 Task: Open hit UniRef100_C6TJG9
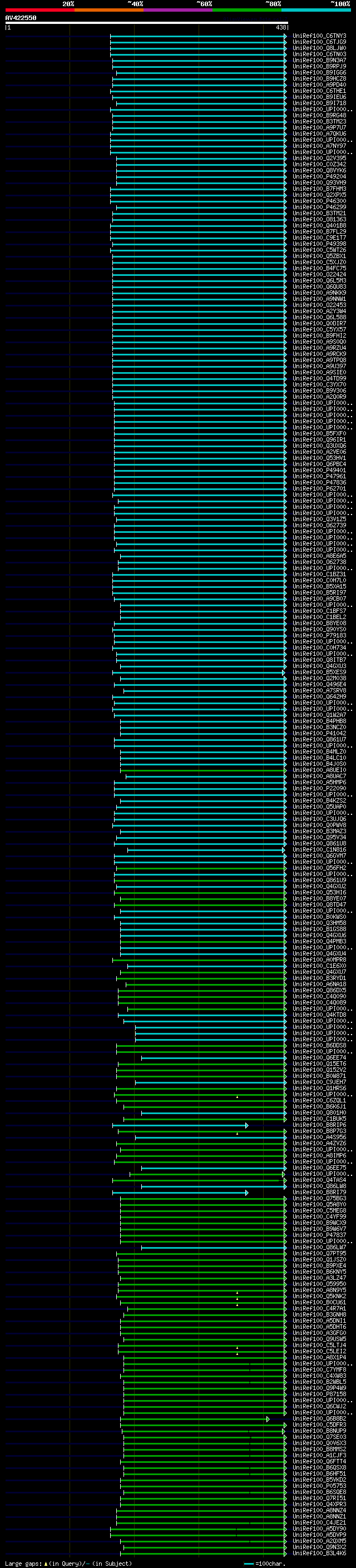click(x=319, y=42)
